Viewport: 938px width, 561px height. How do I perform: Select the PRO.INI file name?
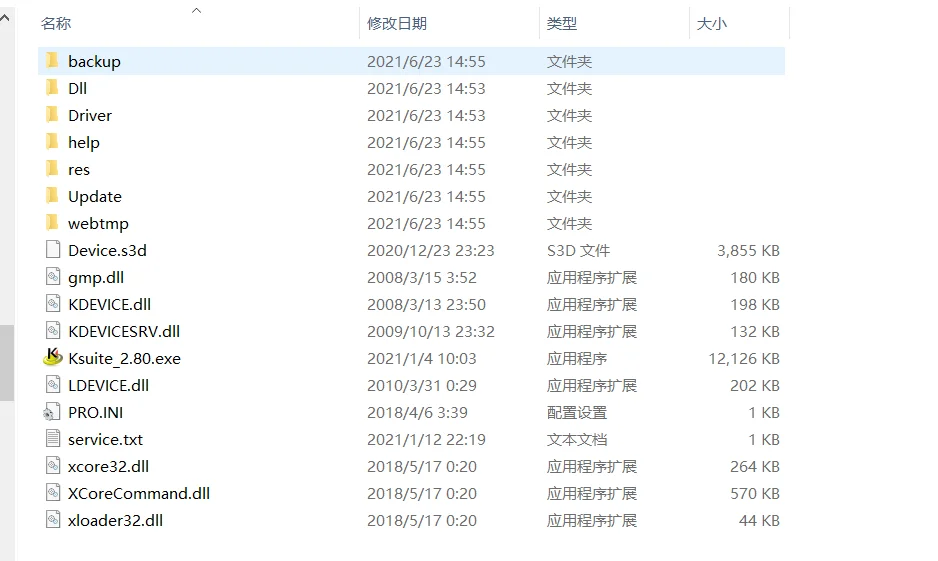pos(95,413)
